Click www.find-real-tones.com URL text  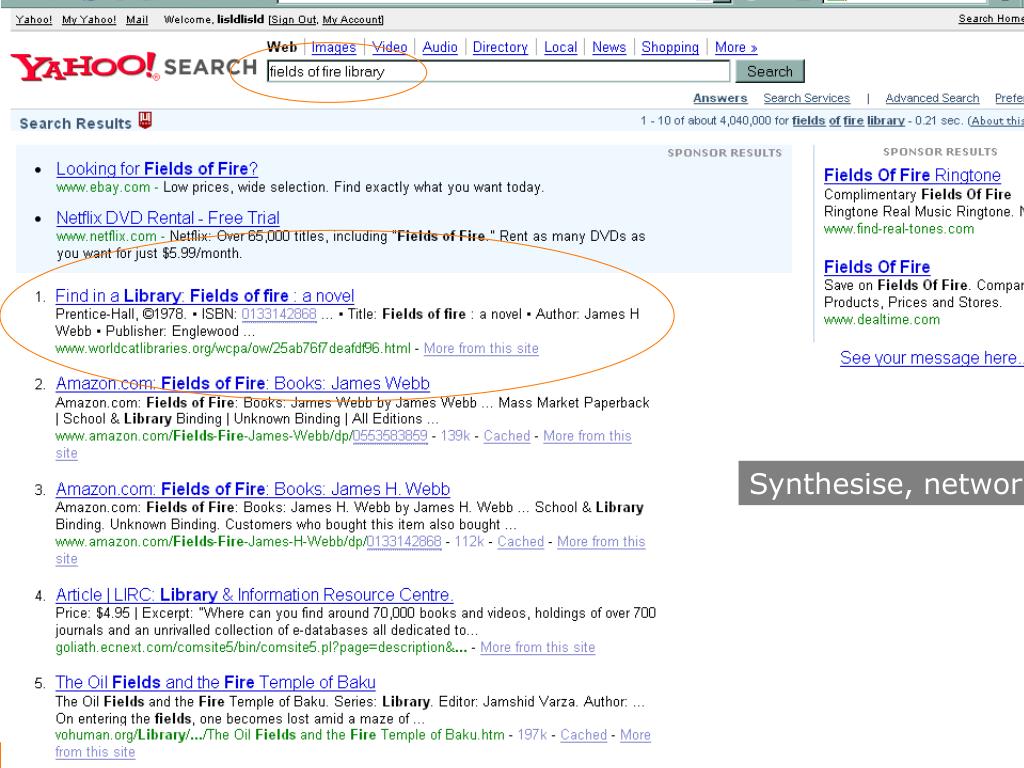coord(899,229)
